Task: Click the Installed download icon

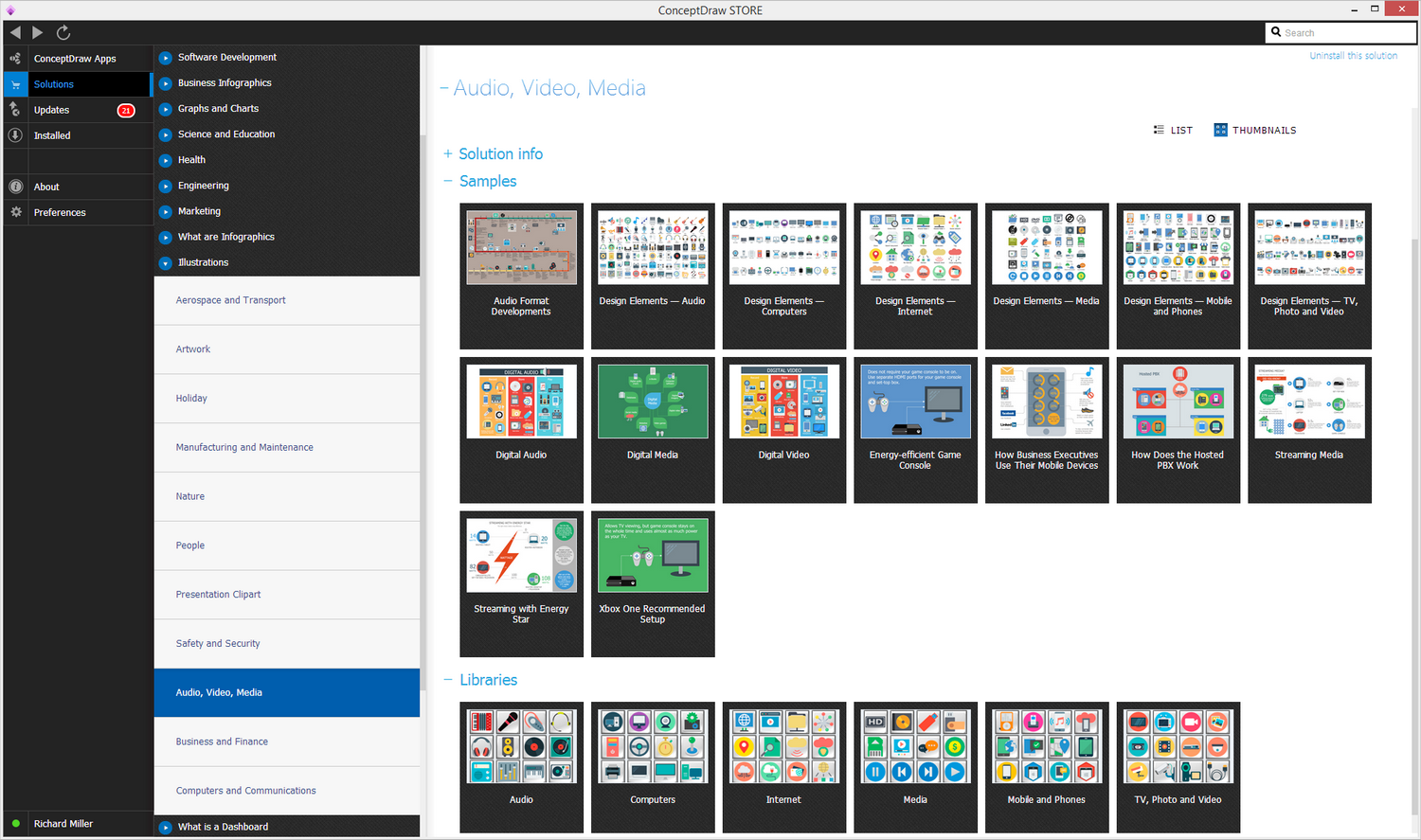Action: [x=15, y=135]
